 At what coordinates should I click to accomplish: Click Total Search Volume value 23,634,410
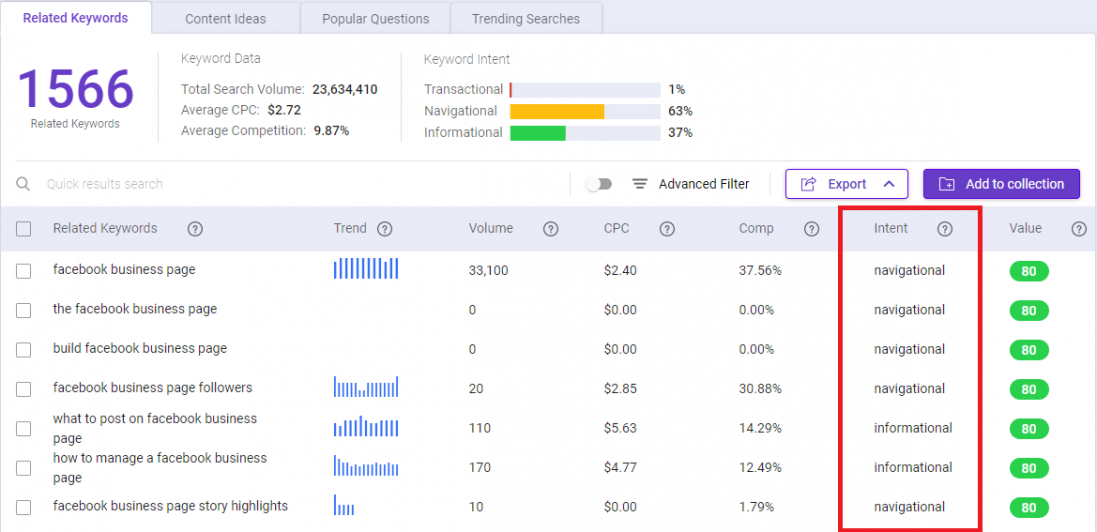pos(345,90)
